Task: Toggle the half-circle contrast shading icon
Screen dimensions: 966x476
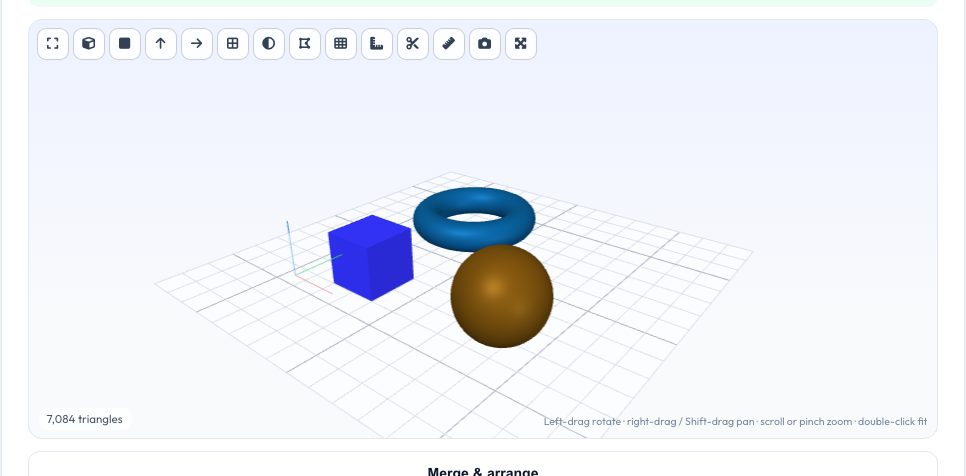Action: point(269,44)
